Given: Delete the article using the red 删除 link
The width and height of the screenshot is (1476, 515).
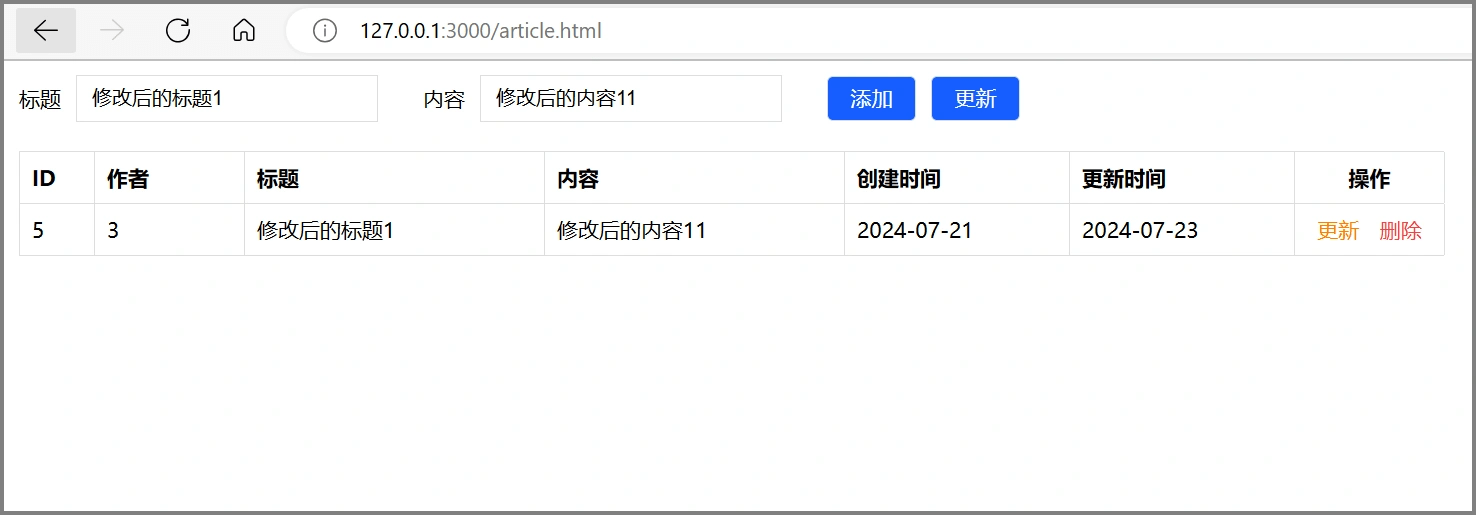Looking at the screenshot, I should pos(1400,231).
